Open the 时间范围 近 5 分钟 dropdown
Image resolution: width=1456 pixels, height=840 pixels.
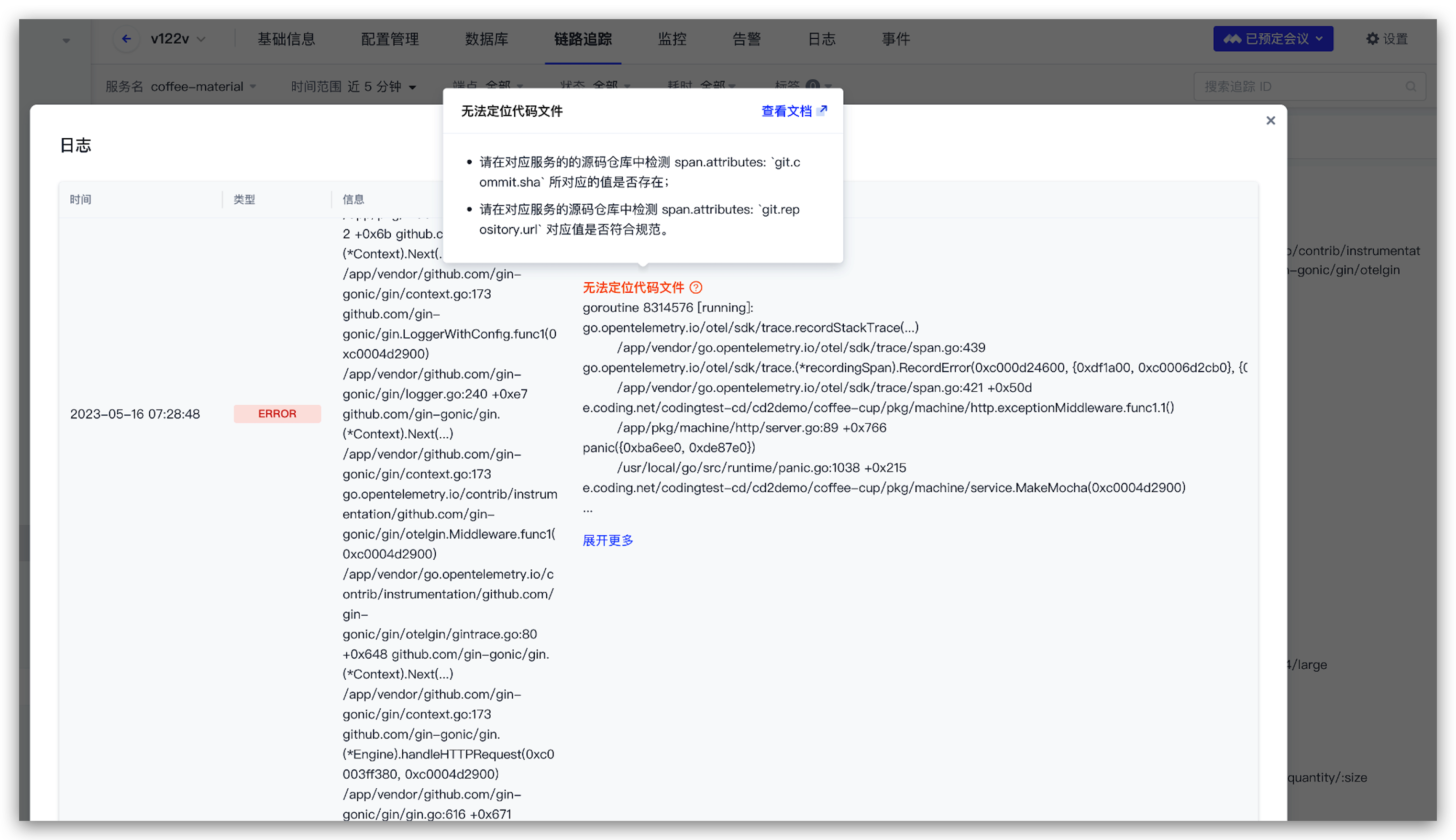353,87
